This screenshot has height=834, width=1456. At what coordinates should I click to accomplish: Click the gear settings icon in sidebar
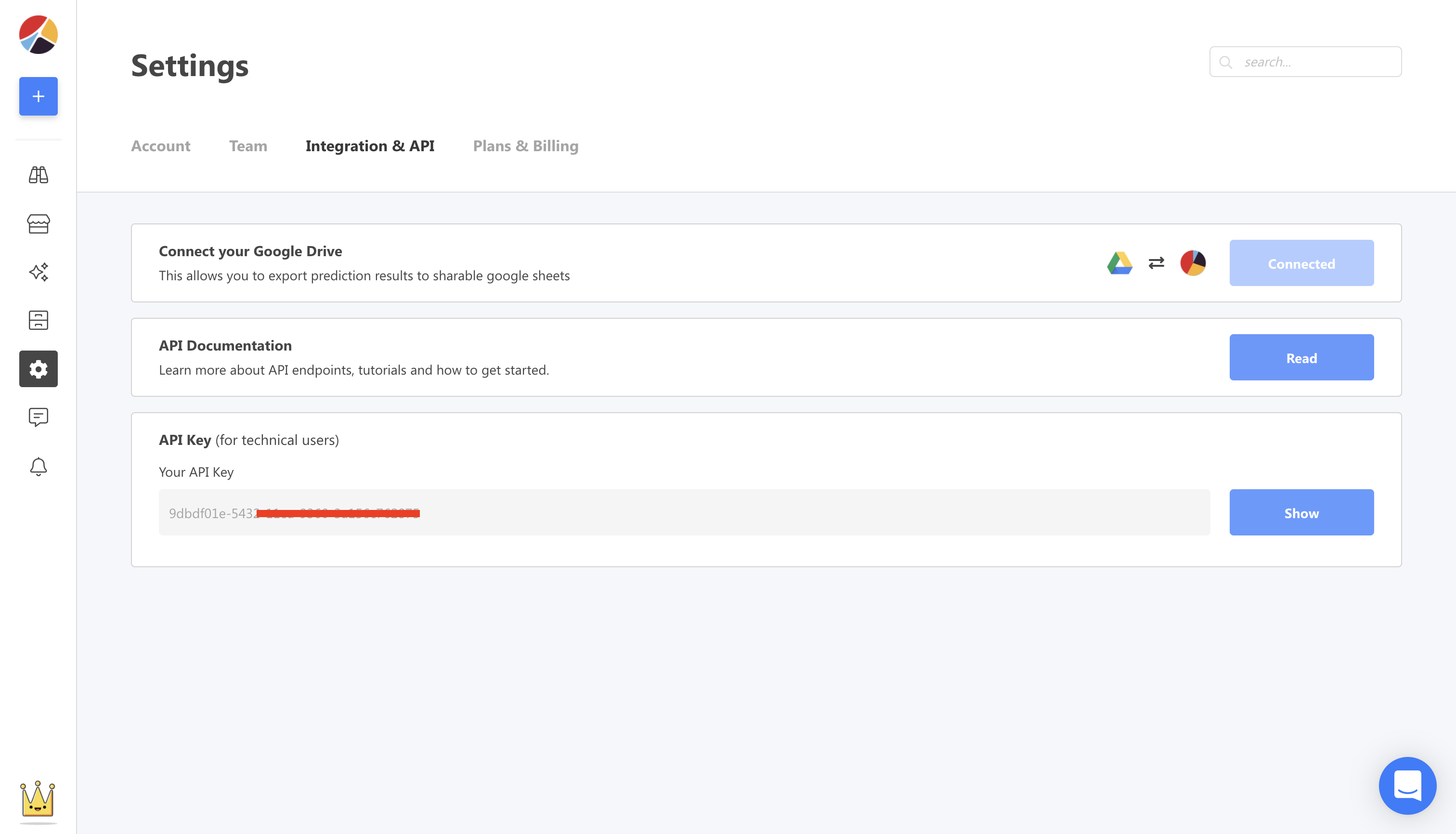[39, 369]
